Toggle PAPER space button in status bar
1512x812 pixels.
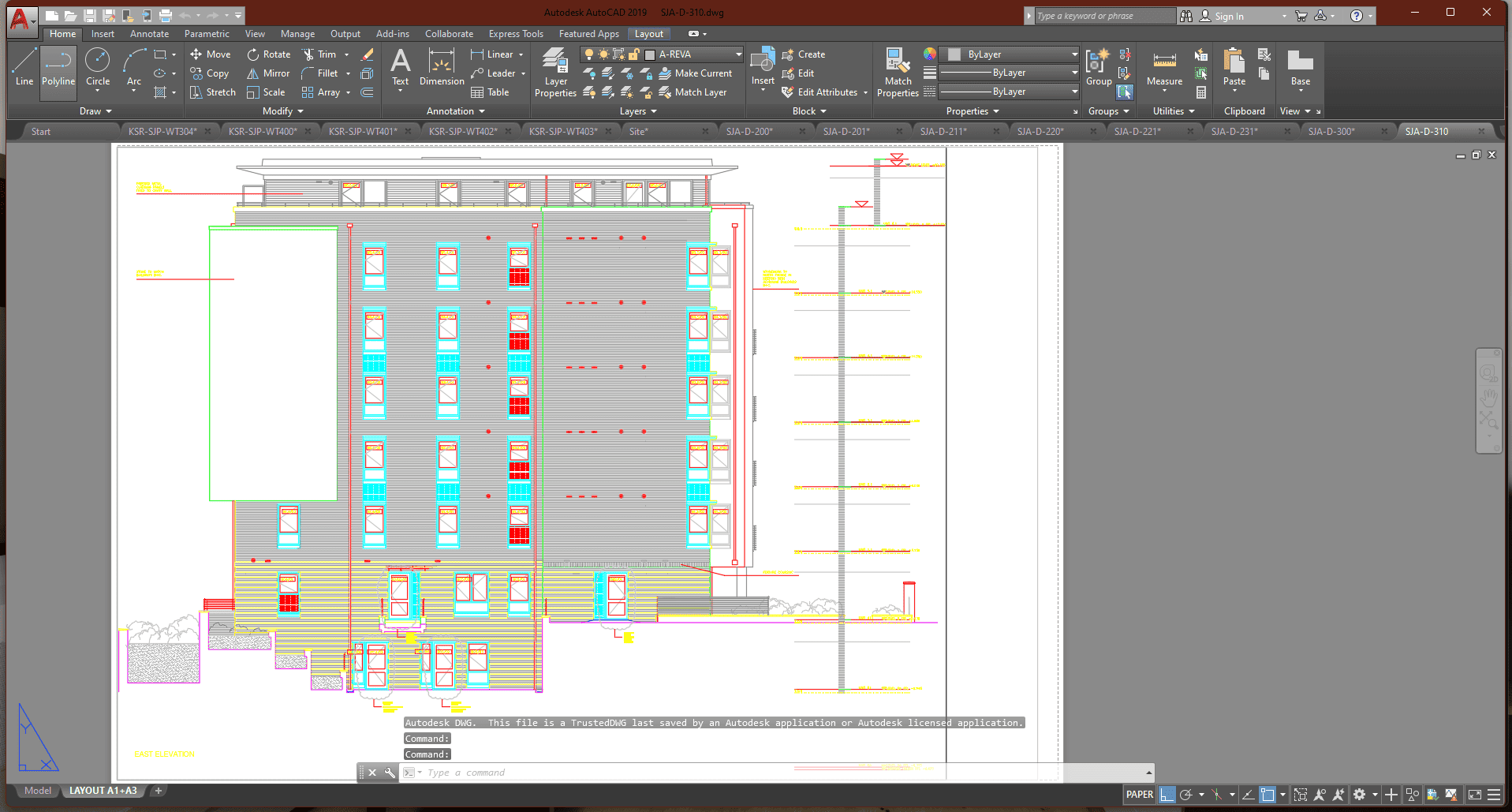coord(1139,795)
